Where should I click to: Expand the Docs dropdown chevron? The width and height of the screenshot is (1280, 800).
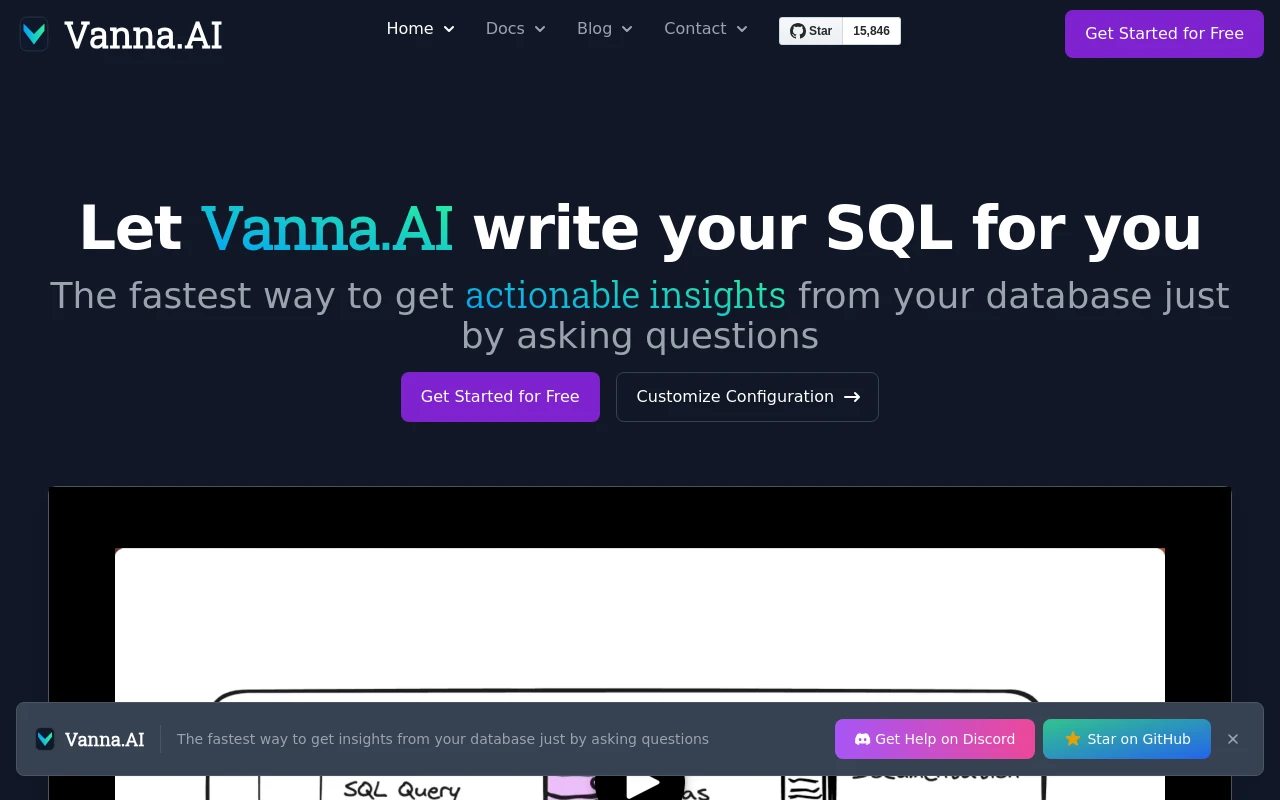(x=539, y=29)
